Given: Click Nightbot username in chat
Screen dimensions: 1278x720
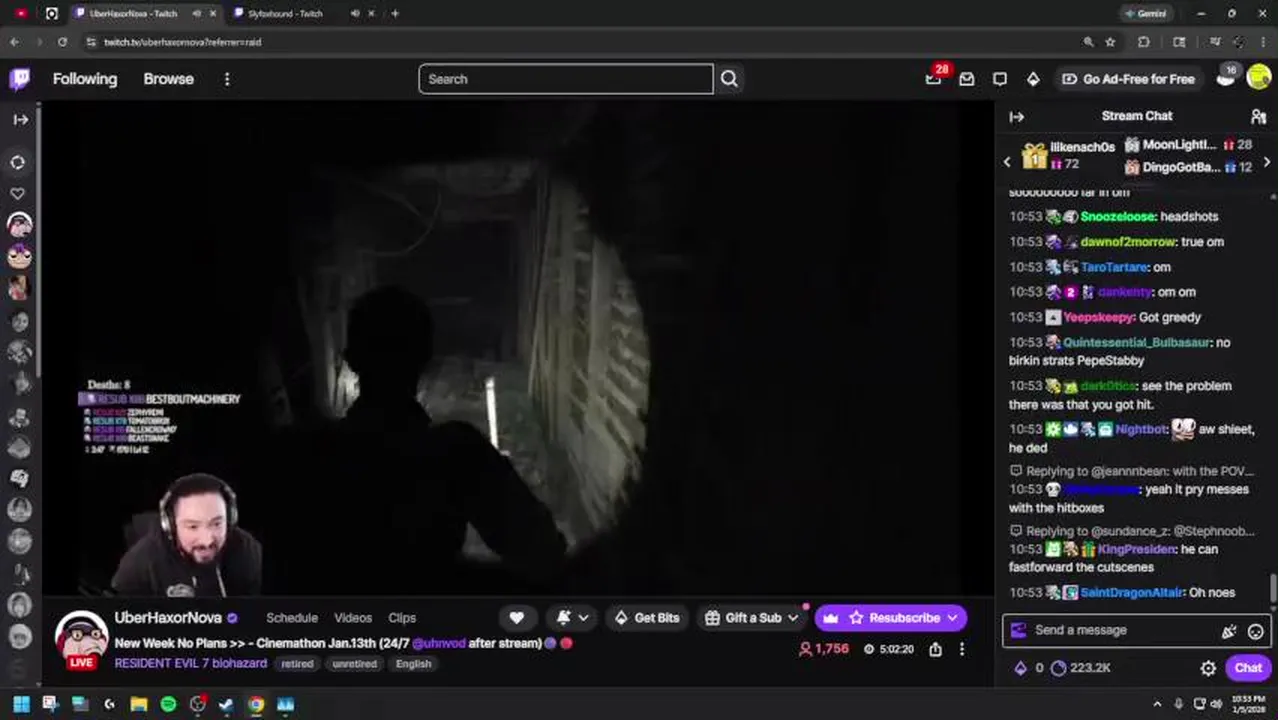Looking at the screenshot, I should pos(1141,429).
